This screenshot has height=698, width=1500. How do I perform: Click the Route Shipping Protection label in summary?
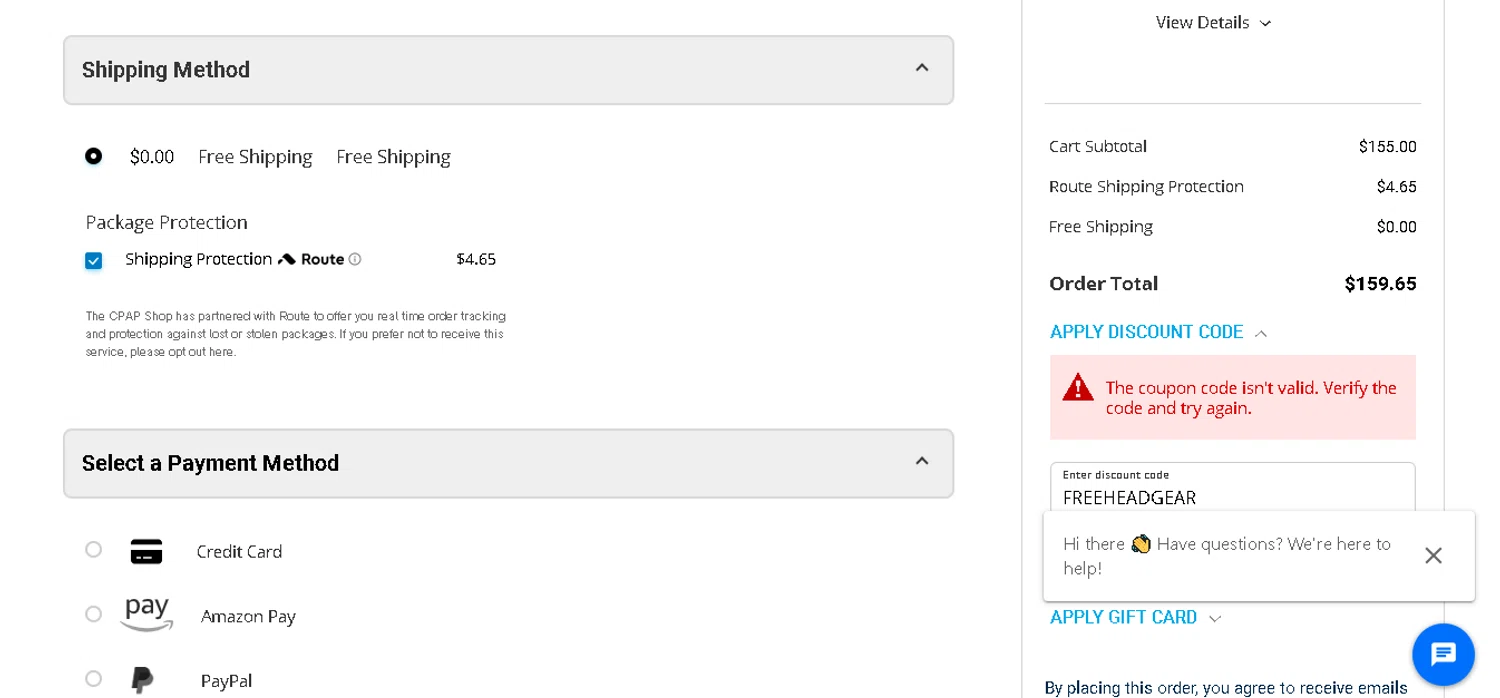(1146, 187)
